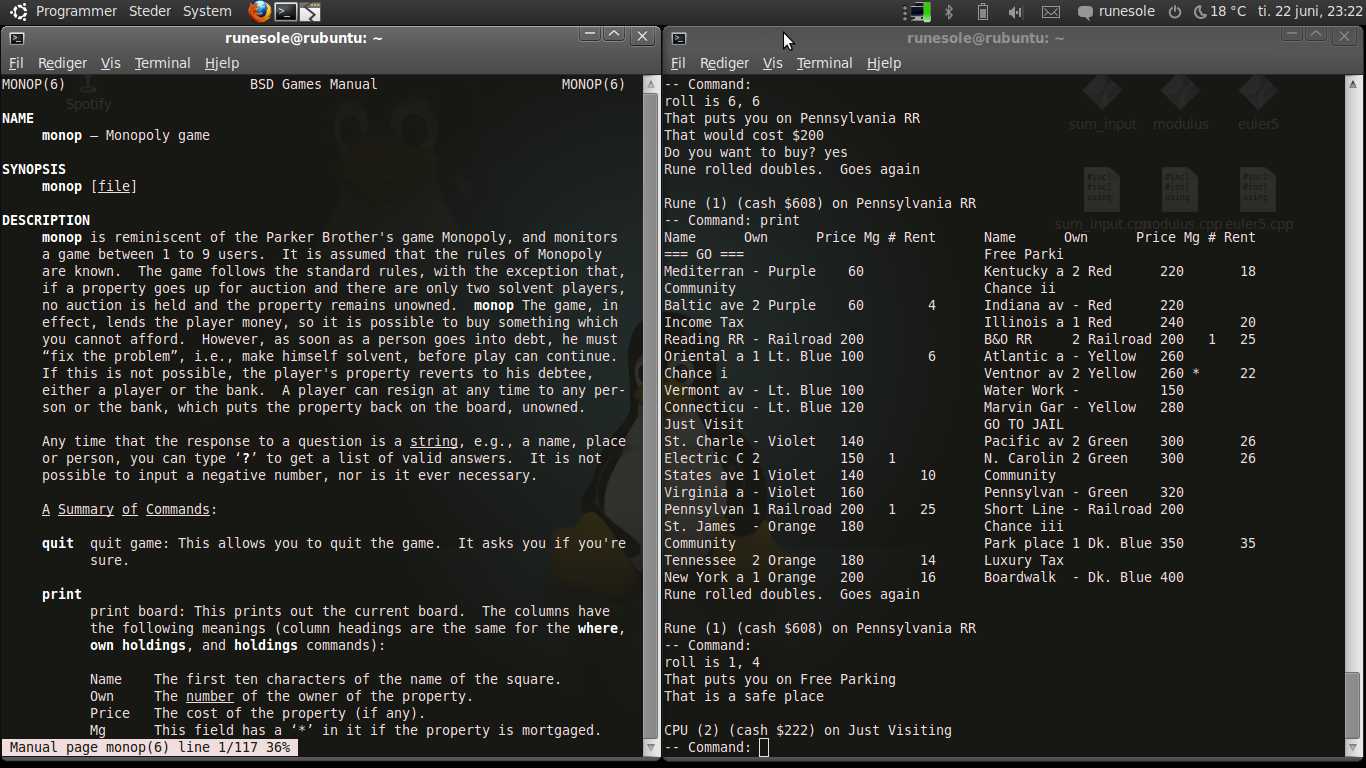
Task: Minimize the left terminal window
Action: tap(590, 35)
